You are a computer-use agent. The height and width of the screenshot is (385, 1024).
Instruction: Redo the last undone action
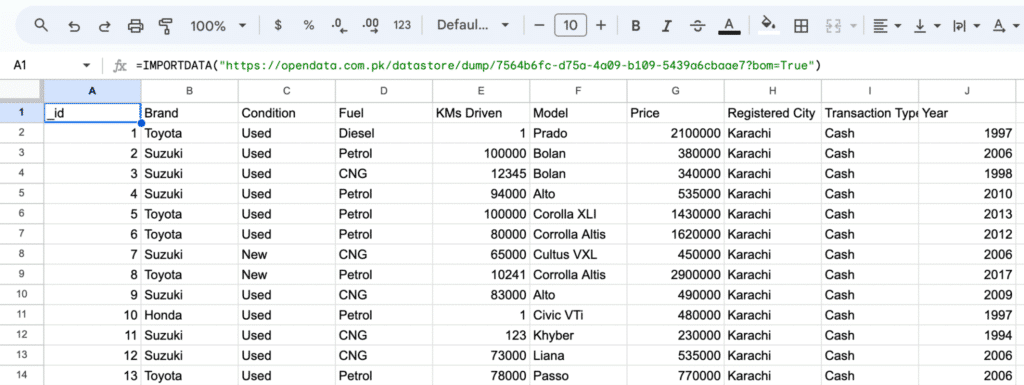click(x=104, y=25)
